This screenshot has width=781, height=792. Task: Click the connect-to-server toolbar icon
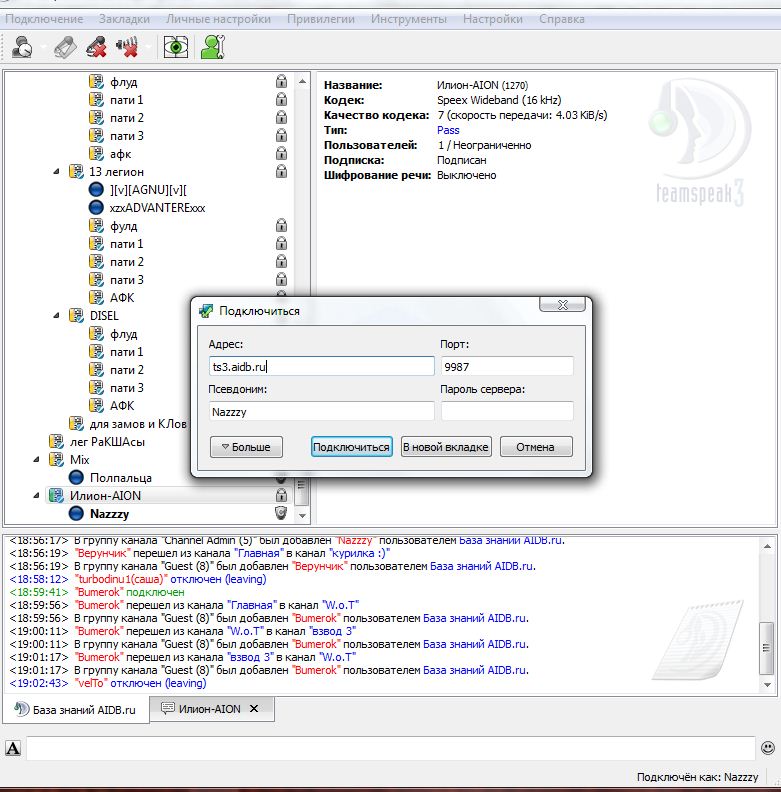[22, 47]
